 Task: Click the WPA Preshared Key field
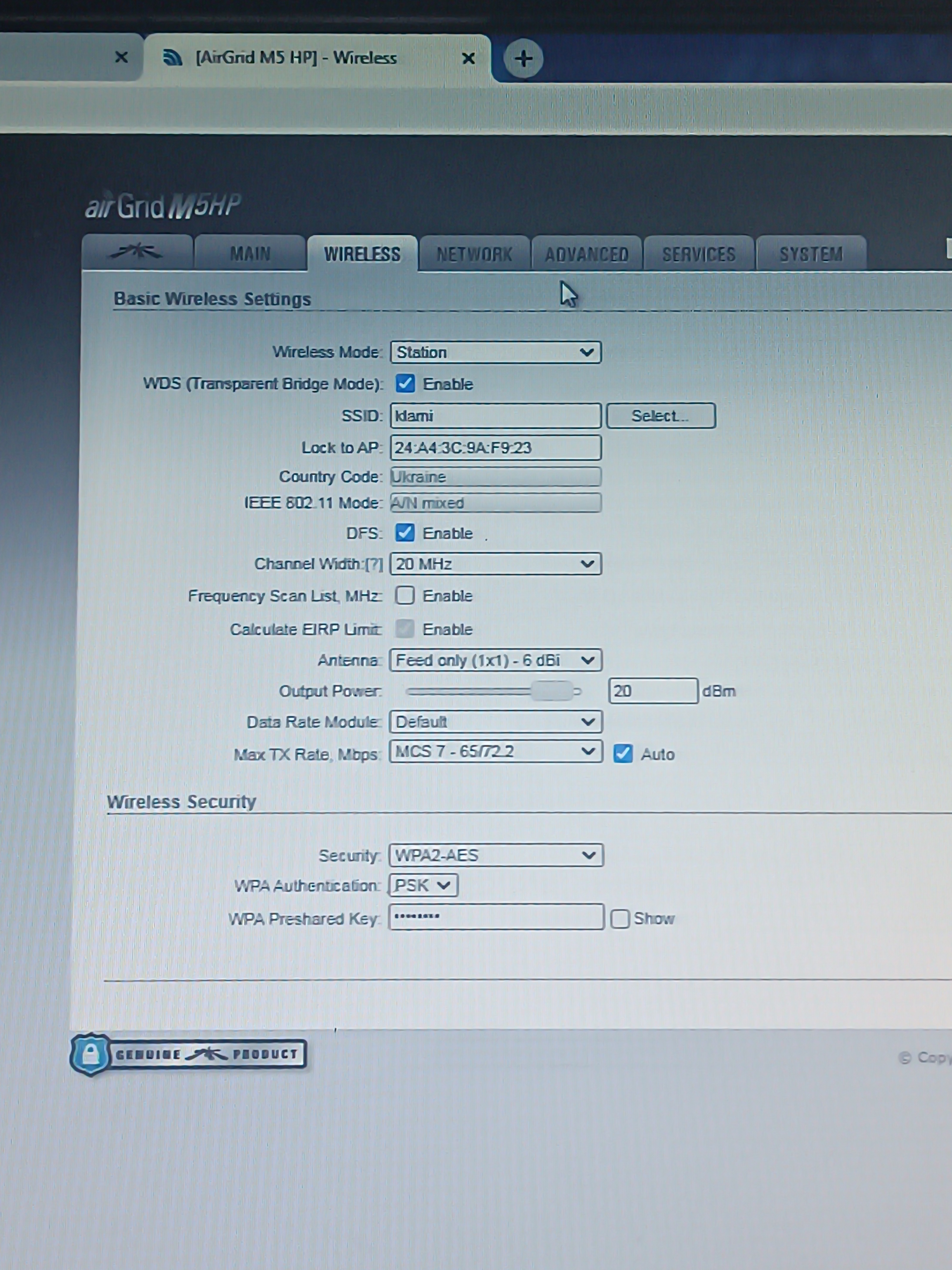(x=496, y=917)
